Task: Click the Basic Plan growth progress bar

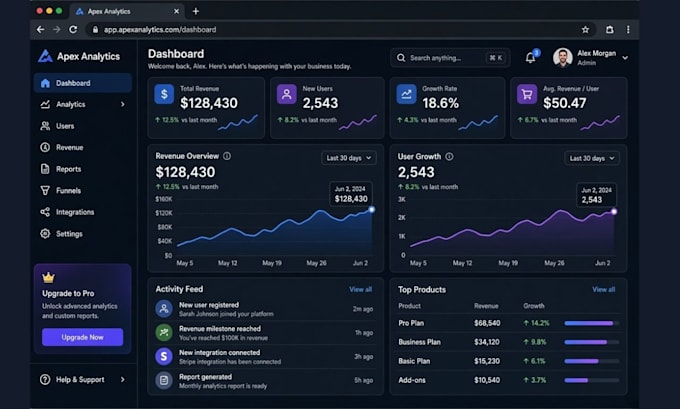Action: coord(592,361)
